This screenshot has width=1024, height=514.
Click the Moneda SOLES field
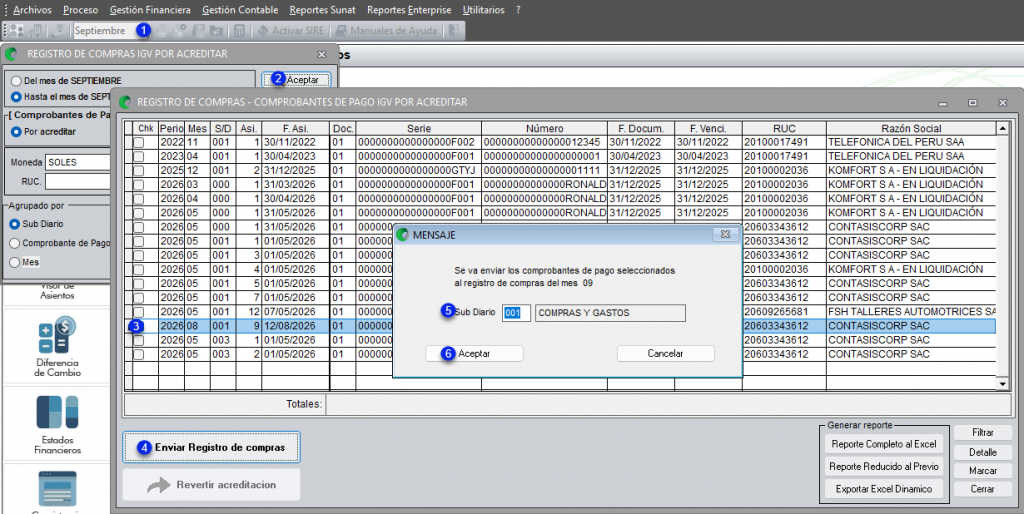[77, 163]
